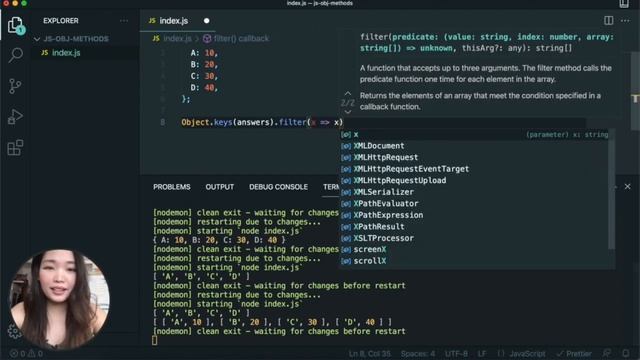The image size is (640, 360).
Task: Split the editor to the right
Action: (x=608, y=20)
